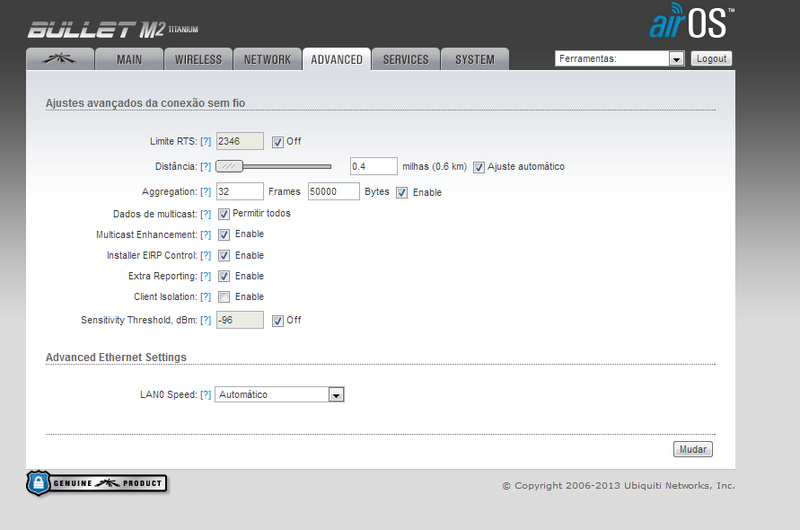Open the Ubiquiti logo tab
The width and height of the screenshot is (800, 530).
point(60,59)
